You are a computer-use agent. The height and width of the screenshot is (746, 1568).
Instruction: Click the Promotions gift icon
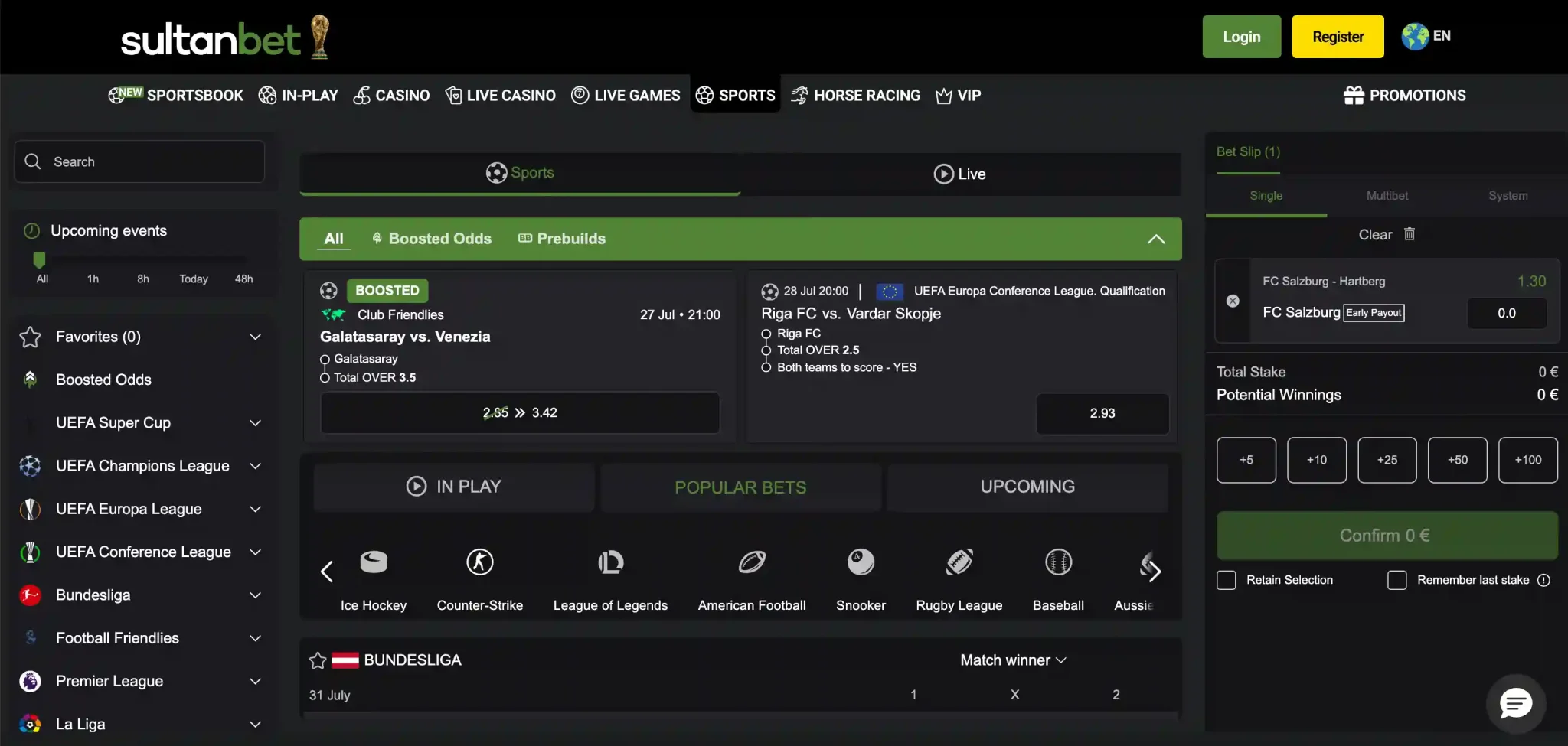[1354, 95]
